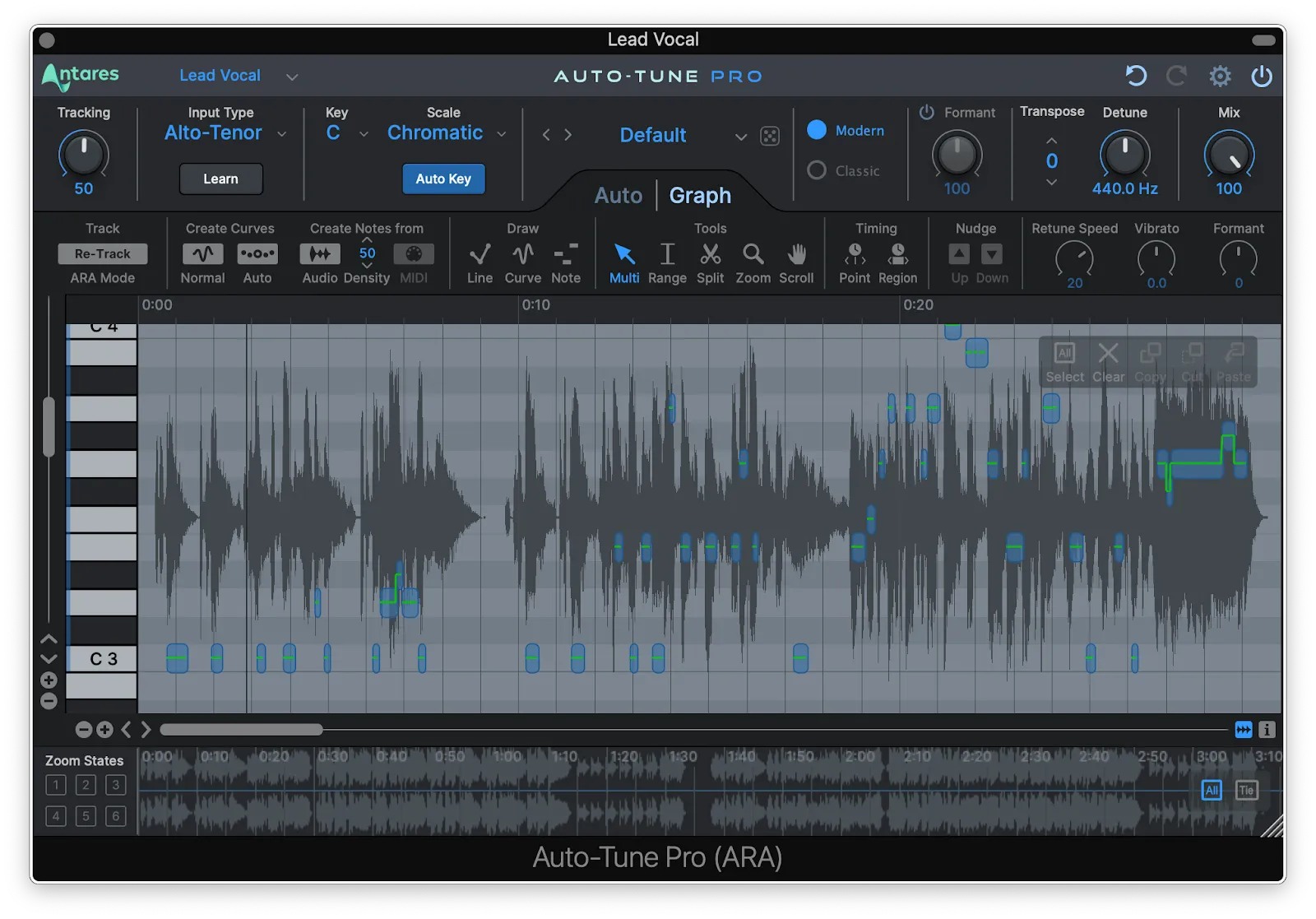Switch to the Auto tab
The width and height of the screenshot is (1316, 919).
618,196
